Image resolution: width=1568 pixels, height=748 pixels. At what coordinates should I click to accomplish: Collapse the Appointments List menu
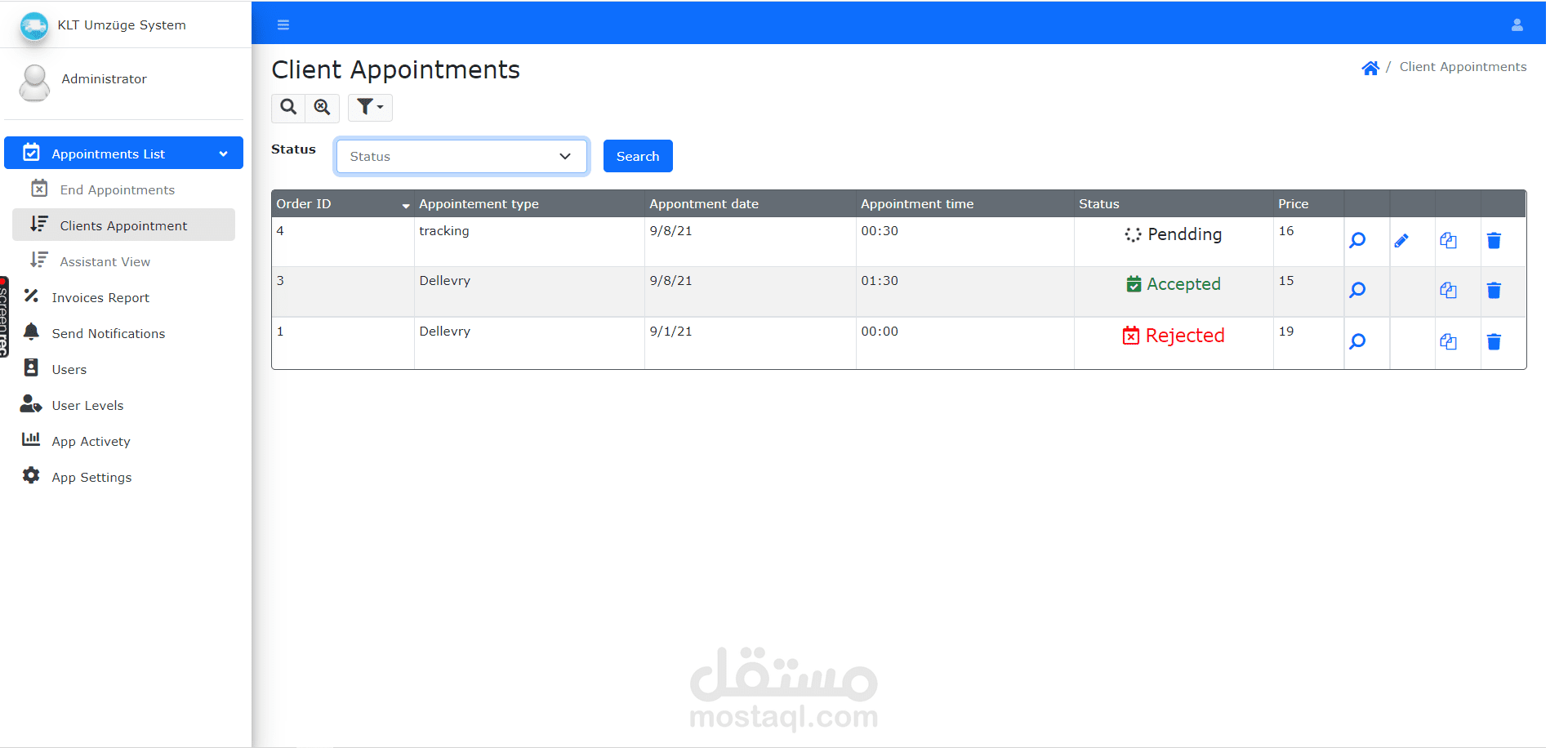(x=123, y=154)
